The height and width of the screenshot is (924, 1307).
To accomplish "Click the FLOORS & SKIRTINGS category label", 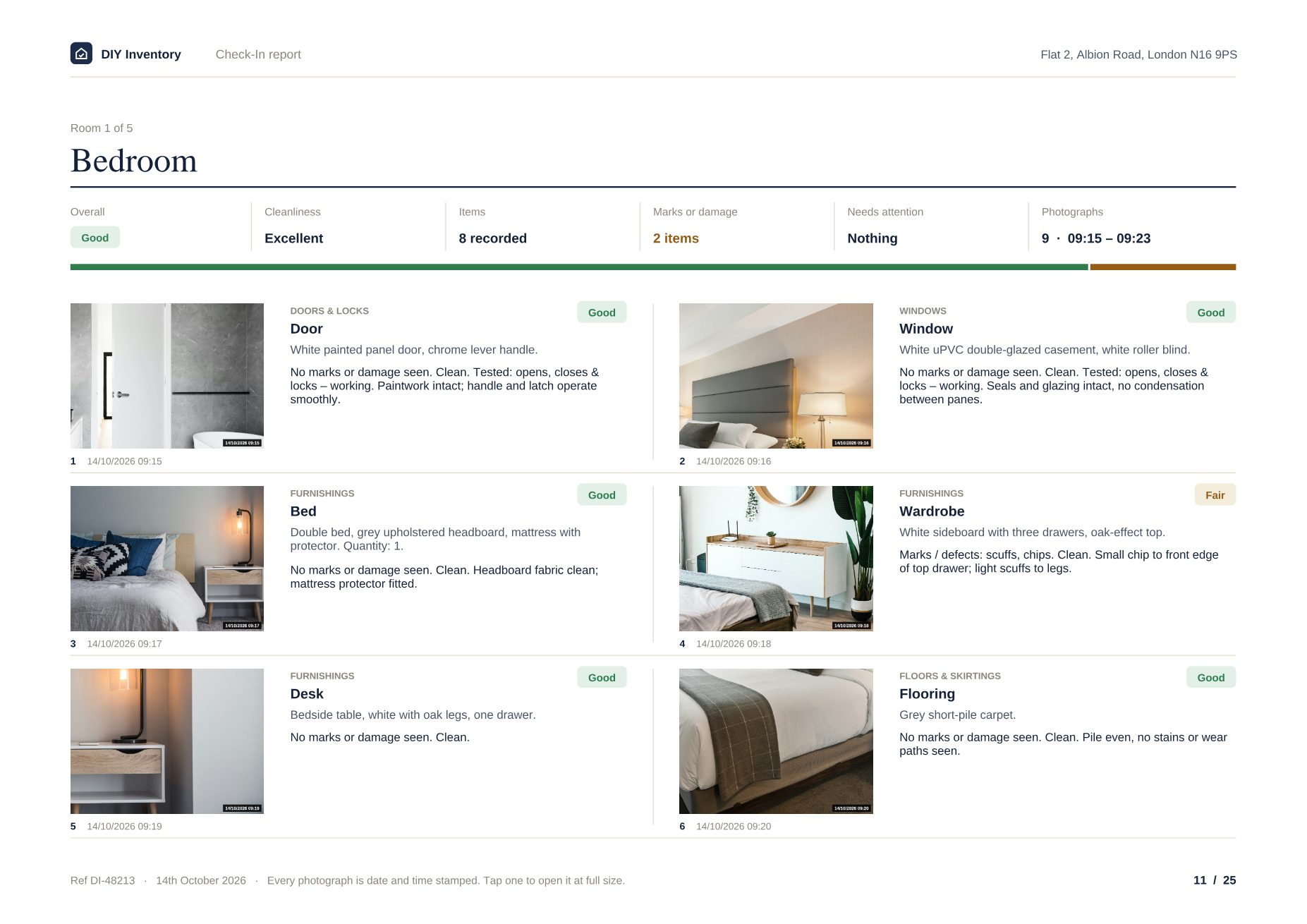I will (949, 676).
